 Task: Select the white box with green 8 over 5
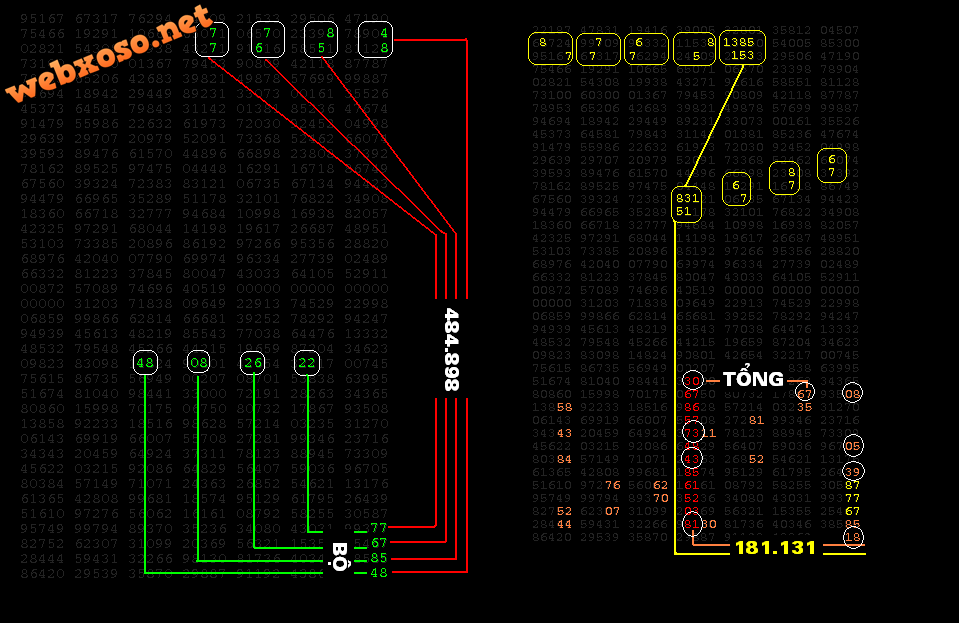coord(320,39)
